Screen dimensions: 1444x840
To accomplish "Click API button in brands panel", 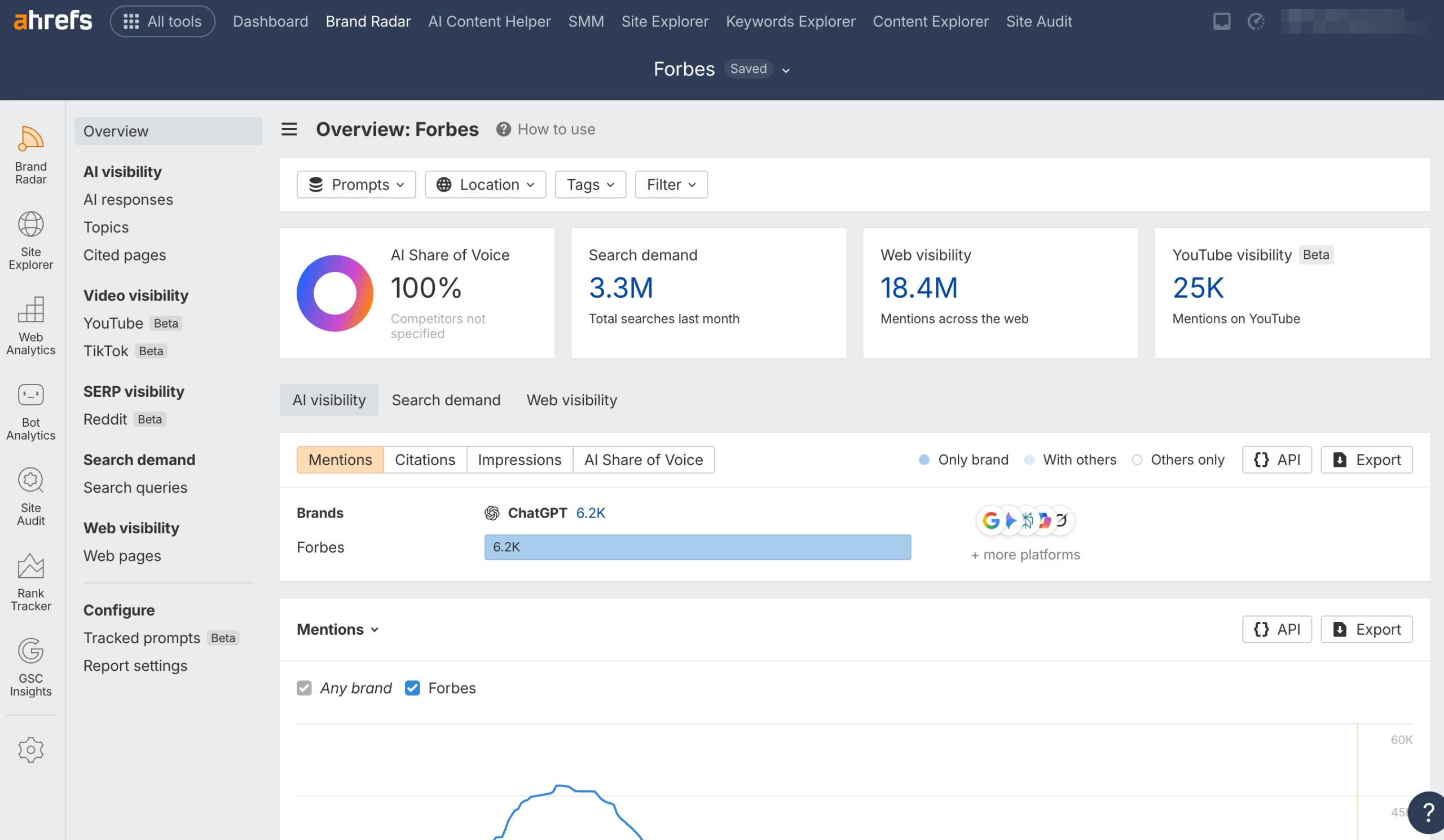I will coord(1276,460).
